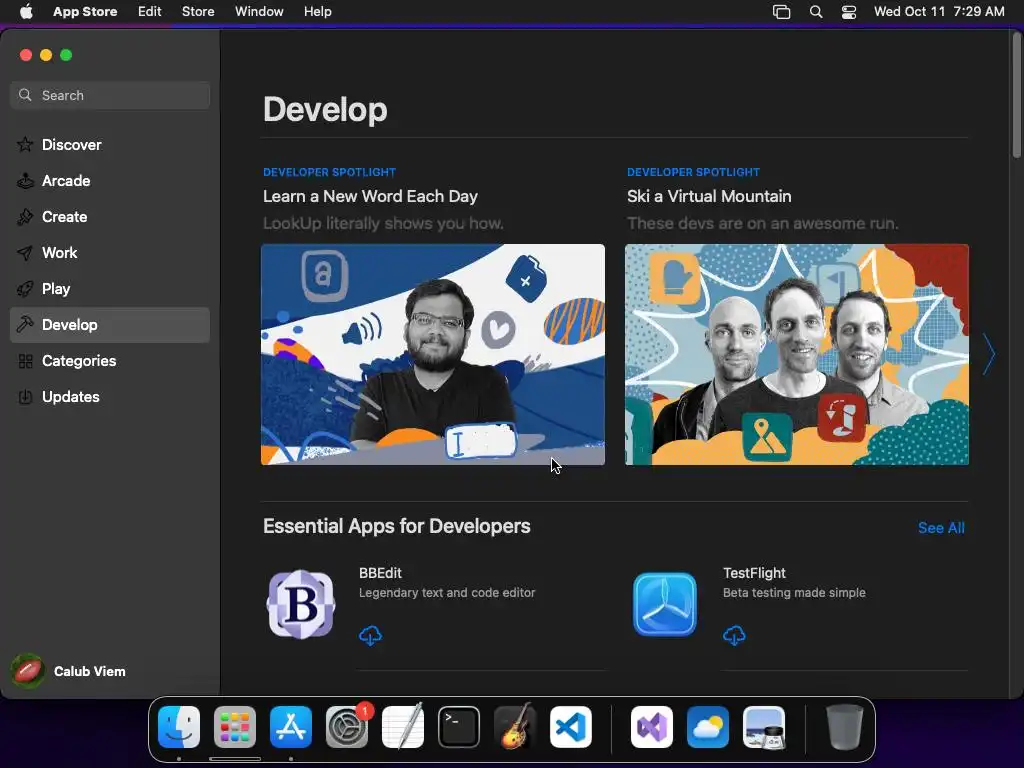The image size is (1024, 768).
Task: Click the Essential Apps for Developers heading
Action: click(396, 526)
